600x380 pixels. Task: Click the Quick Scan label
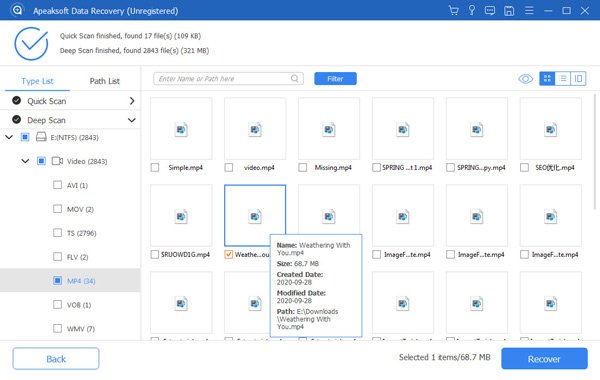click(x=47, y=101)
